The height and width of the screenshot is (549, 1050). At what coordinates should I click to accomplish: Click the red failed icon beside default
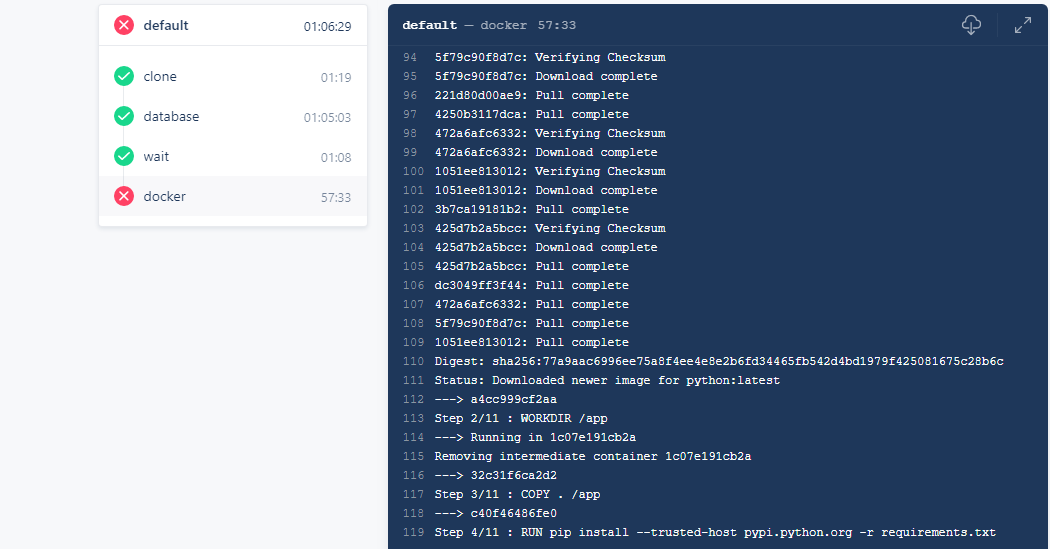124,25
